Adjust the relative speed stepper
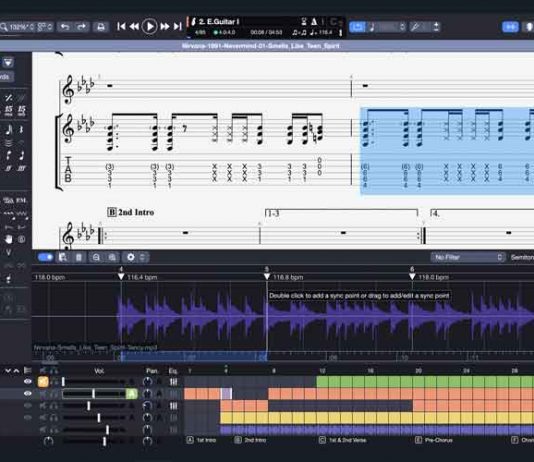The height and width of the screenshot is (462, 534). (x=402, y=27)
